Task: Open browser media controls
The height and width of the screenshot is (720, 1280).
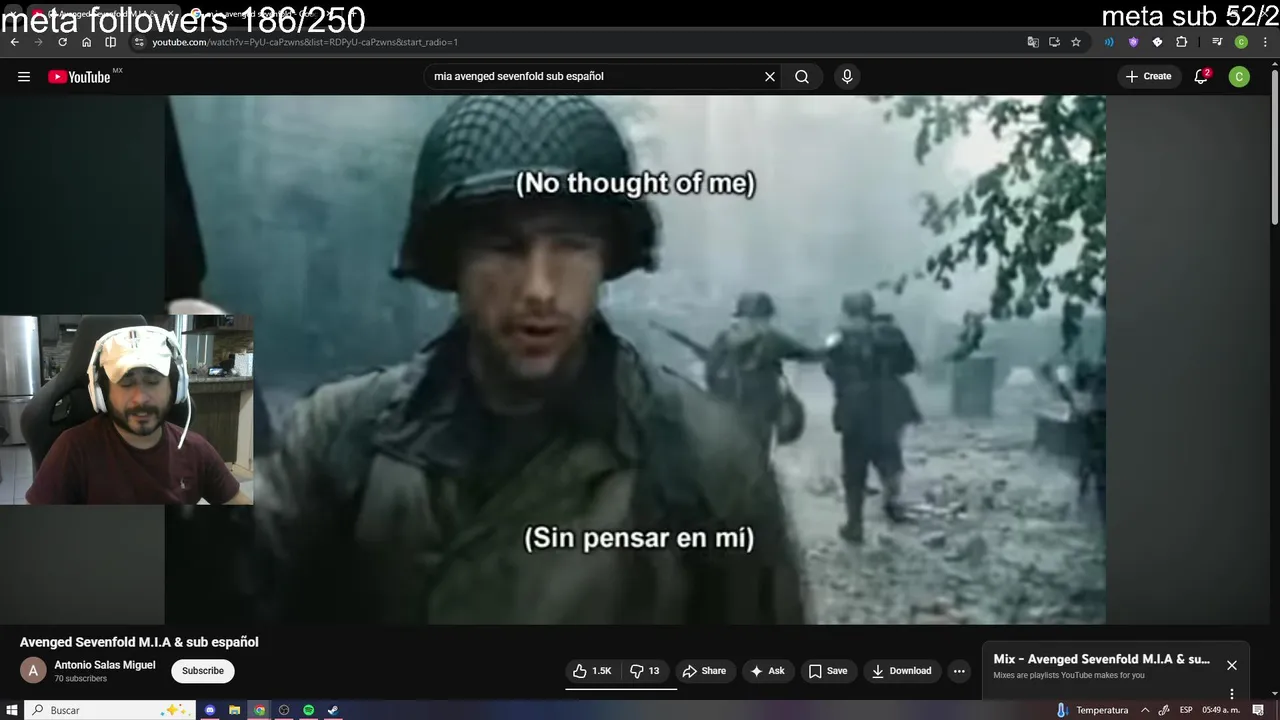Action: tap(1217, 42)
